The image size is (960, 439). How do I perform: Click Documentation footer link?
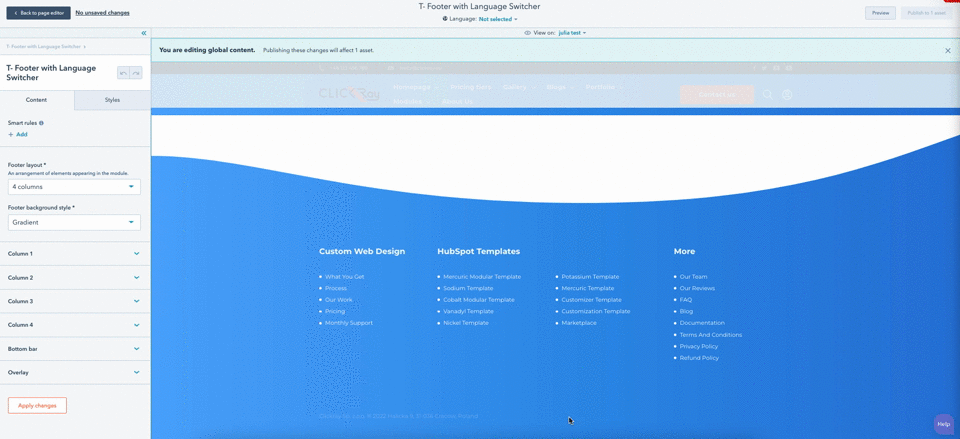coord(702,323)
